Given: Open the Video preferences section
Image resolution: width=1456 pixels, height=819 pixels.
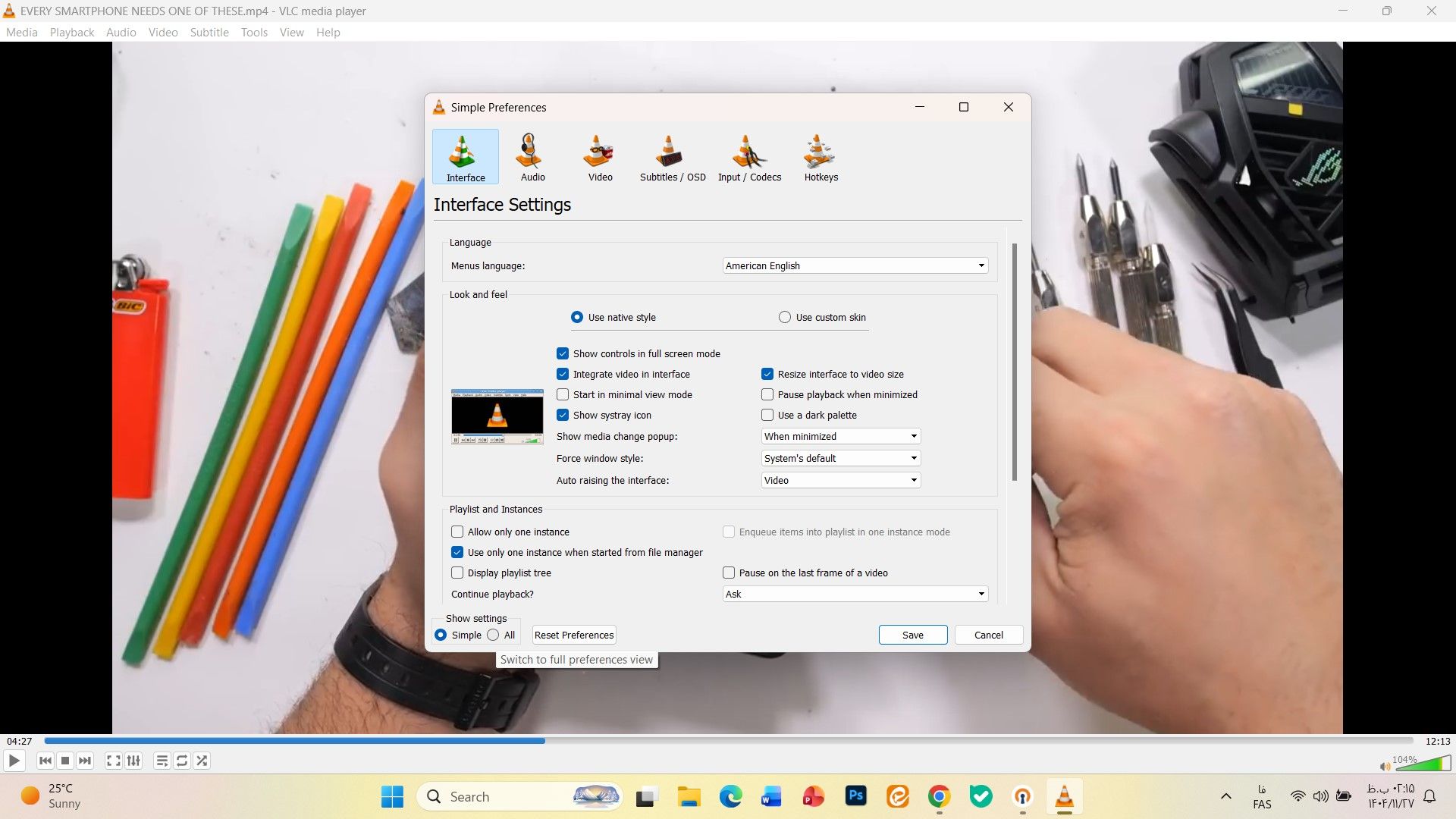Looking at the screenshot, I should [x=599, y=157].
